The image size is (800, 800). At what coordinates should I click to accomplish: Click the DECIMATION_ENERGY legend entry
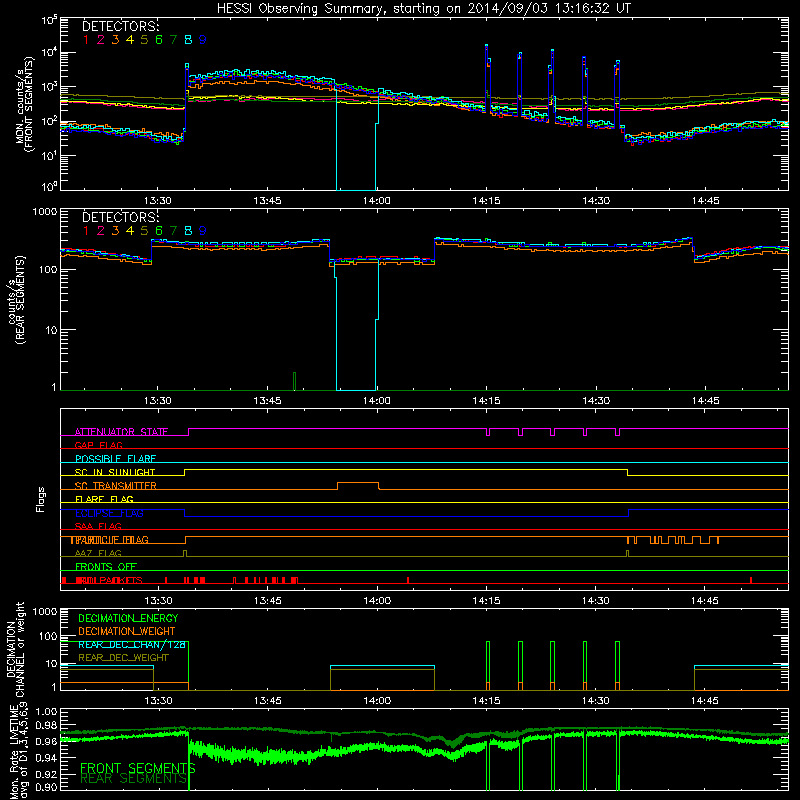128,618
